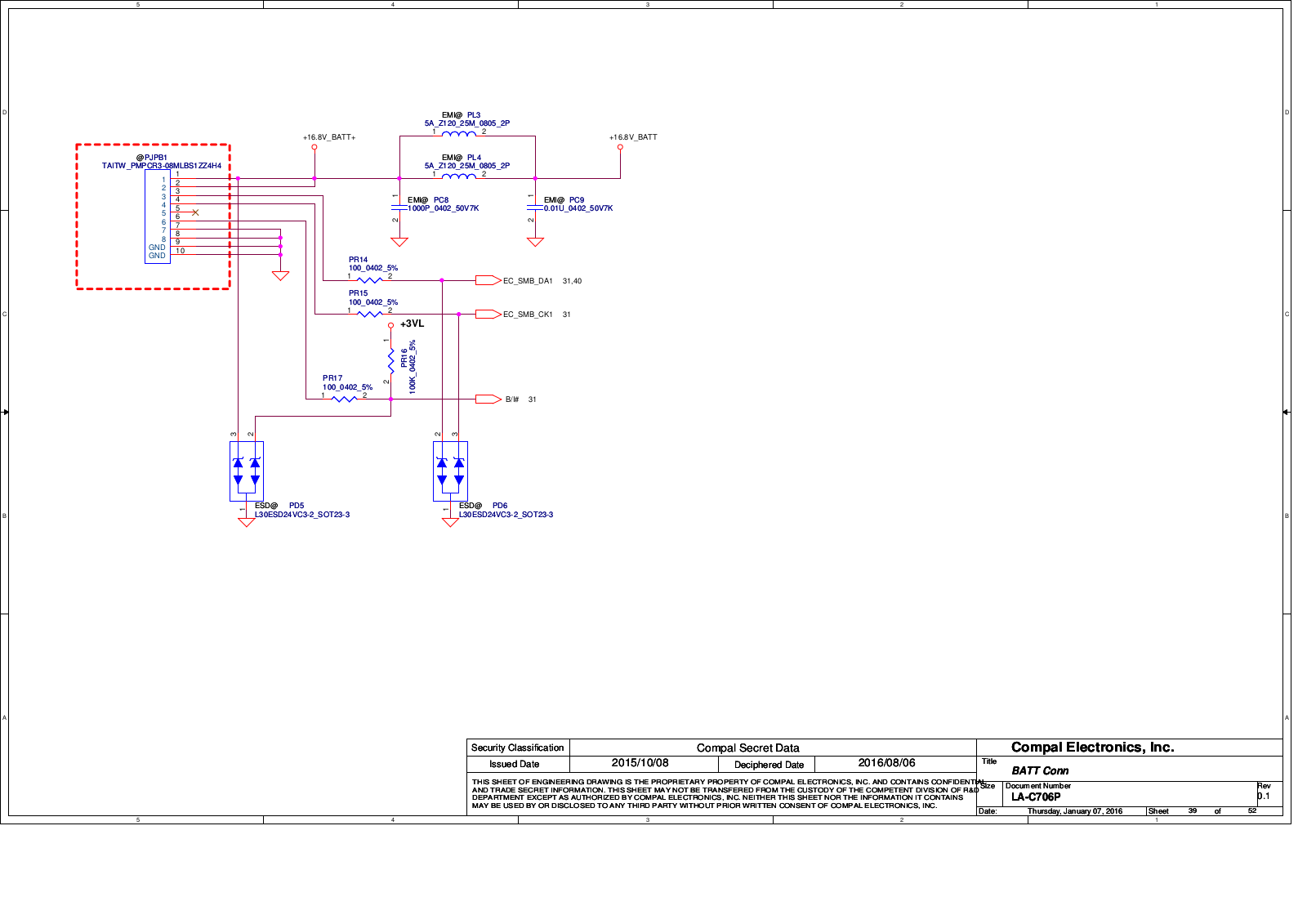Screen dimensions: 1307x924
Task: Select the PR15 resistor zigzag symbol
Action: click(370, 314)
